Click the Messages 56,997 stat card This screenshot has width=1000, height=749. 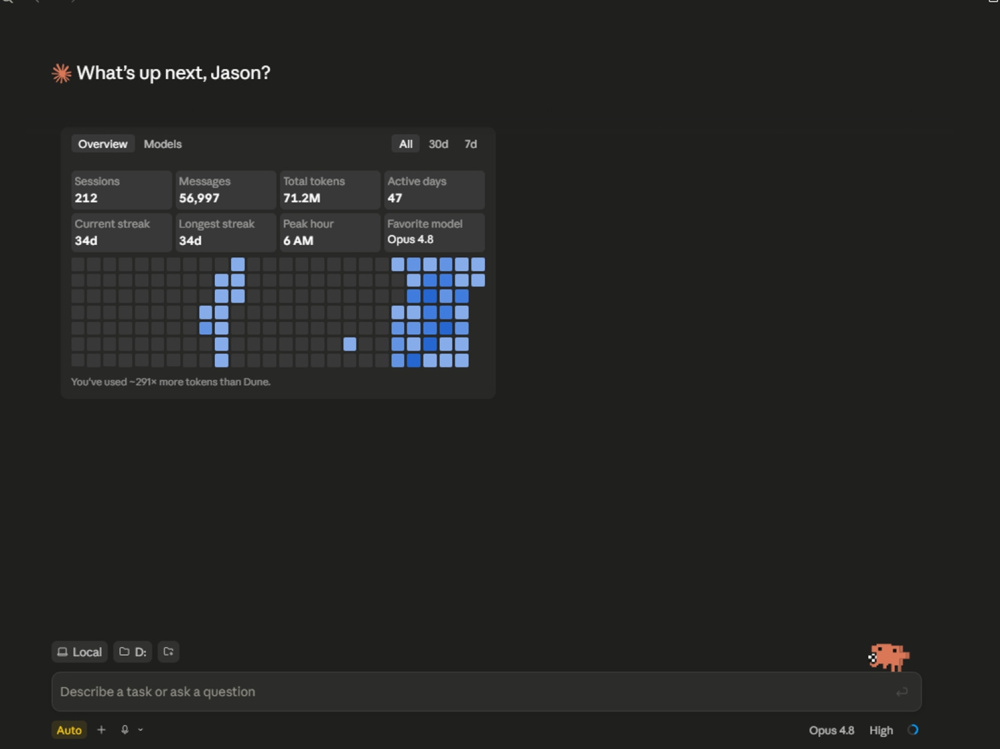pos(226,190)
